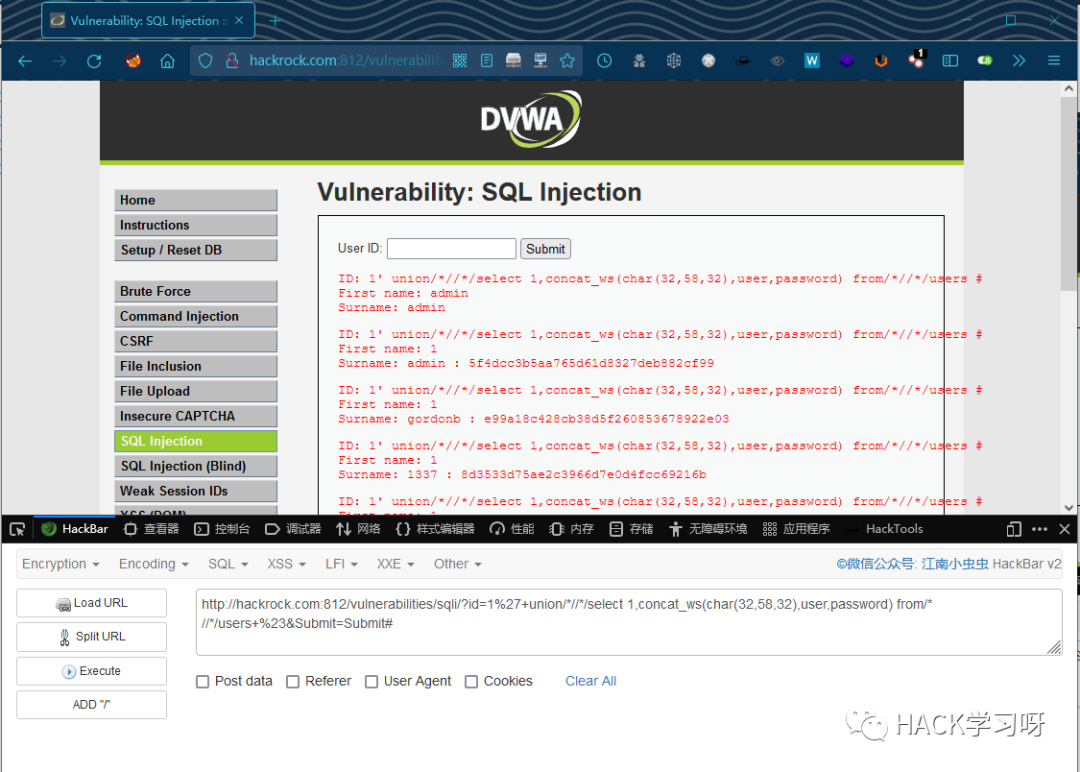Open the File Upload menu item
This screenshot has width=1080, height=772.
coord(196,391)
